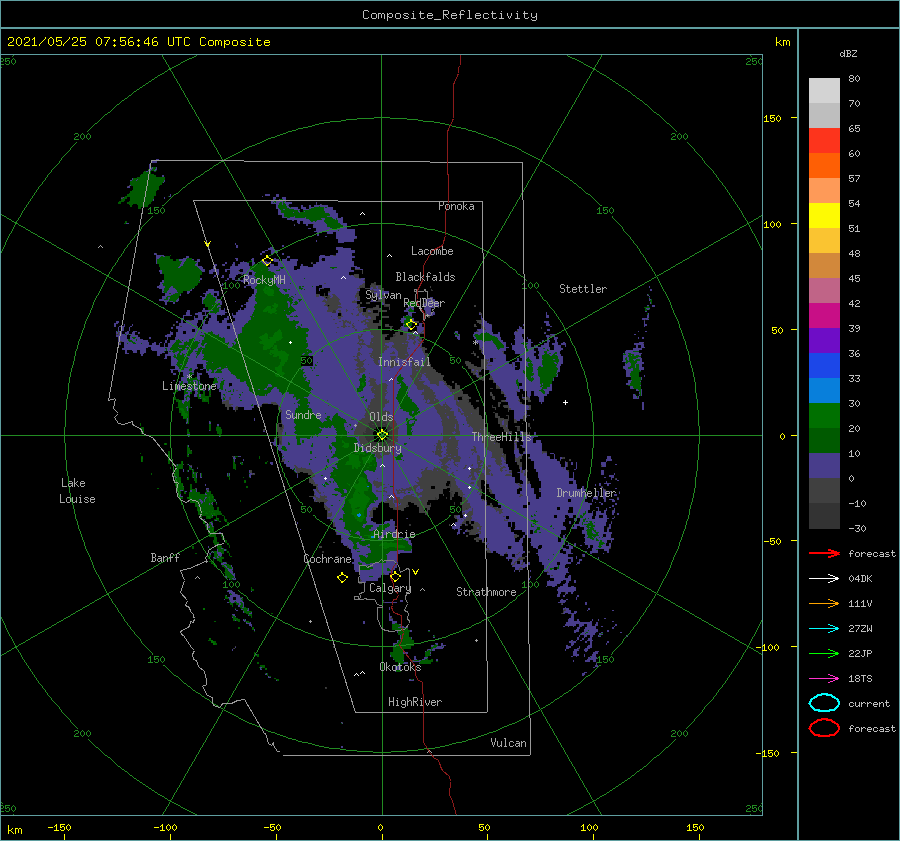Click the yellow diamond marker below RedDeer
The height and width of the screenshot is (841, 900).
click(x=411, y=324)
